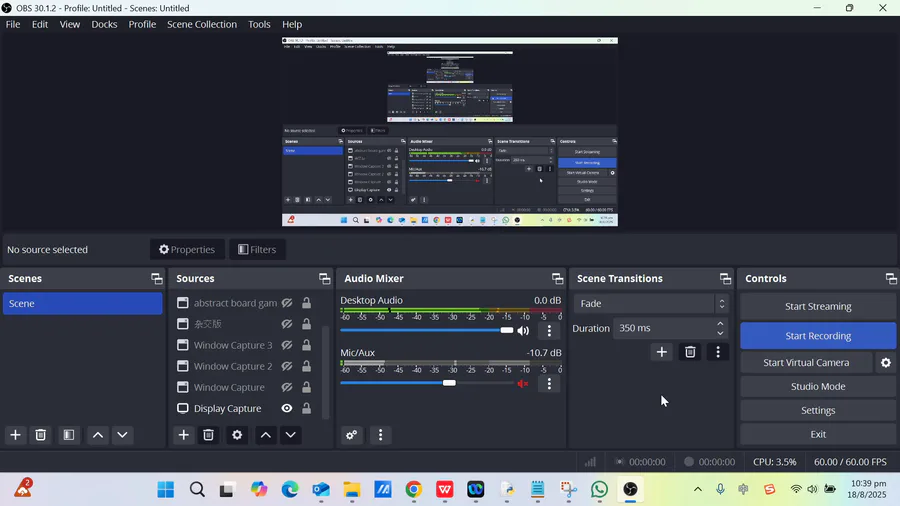Viewport: 900px width, 506px height.
Task: Show the Window Capture 3 source
Action: (x=287, y=345)
